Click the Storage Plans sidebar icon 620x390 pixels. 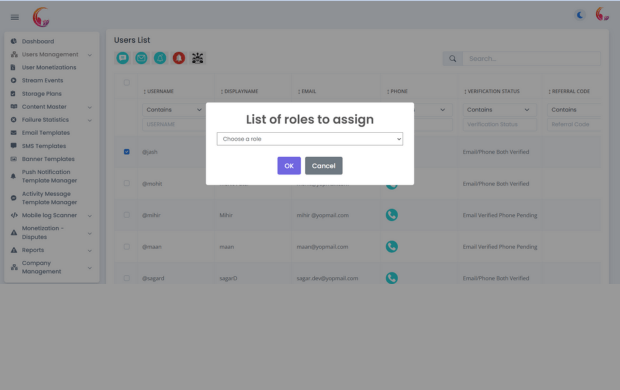13,94
